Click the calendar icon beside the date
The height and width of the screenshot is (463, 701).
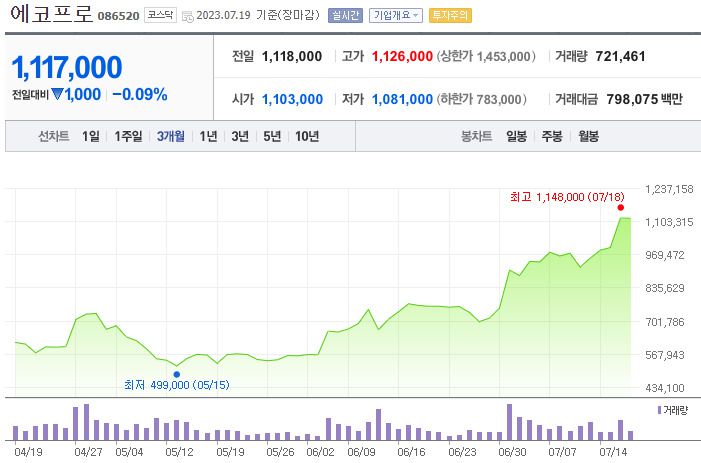(187, 16)
